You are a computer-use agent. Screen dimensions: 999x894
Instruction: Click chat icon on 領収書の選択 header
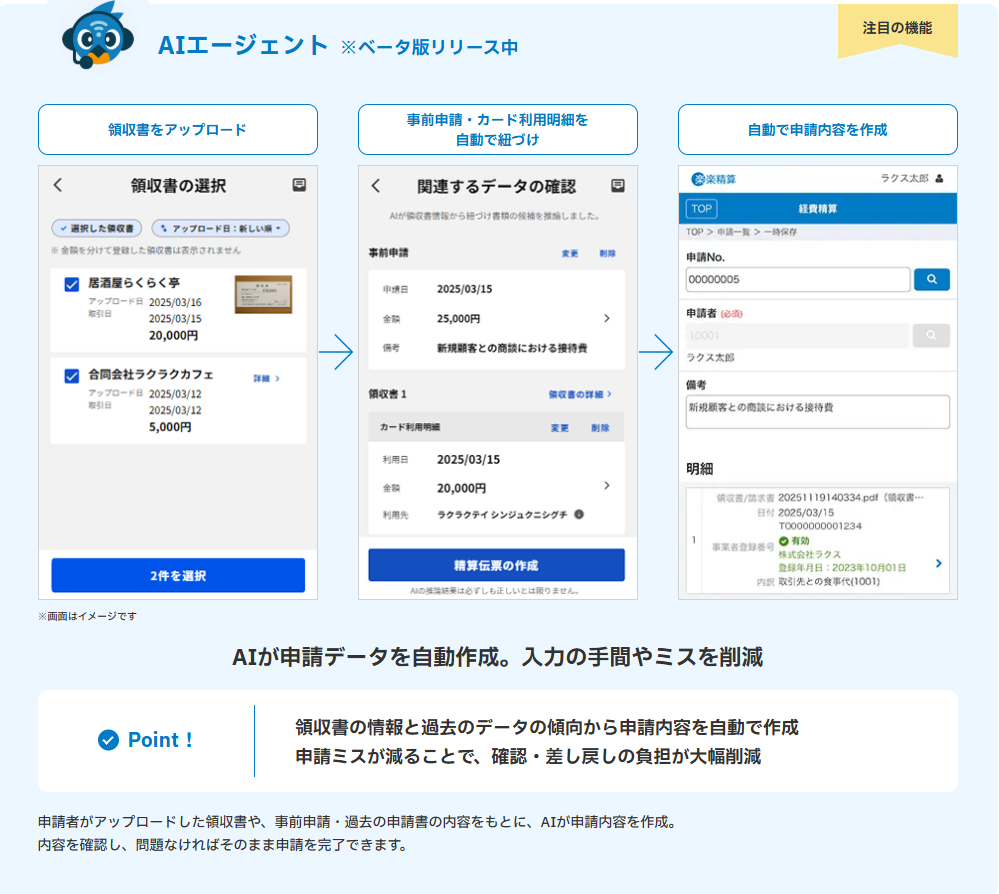tap(299, 185)
